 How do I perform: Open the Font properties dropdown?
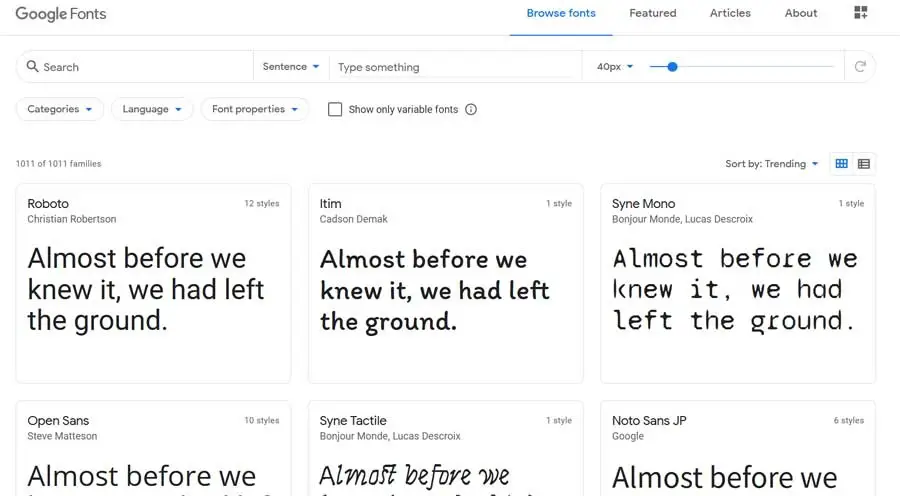pos(255,109)
